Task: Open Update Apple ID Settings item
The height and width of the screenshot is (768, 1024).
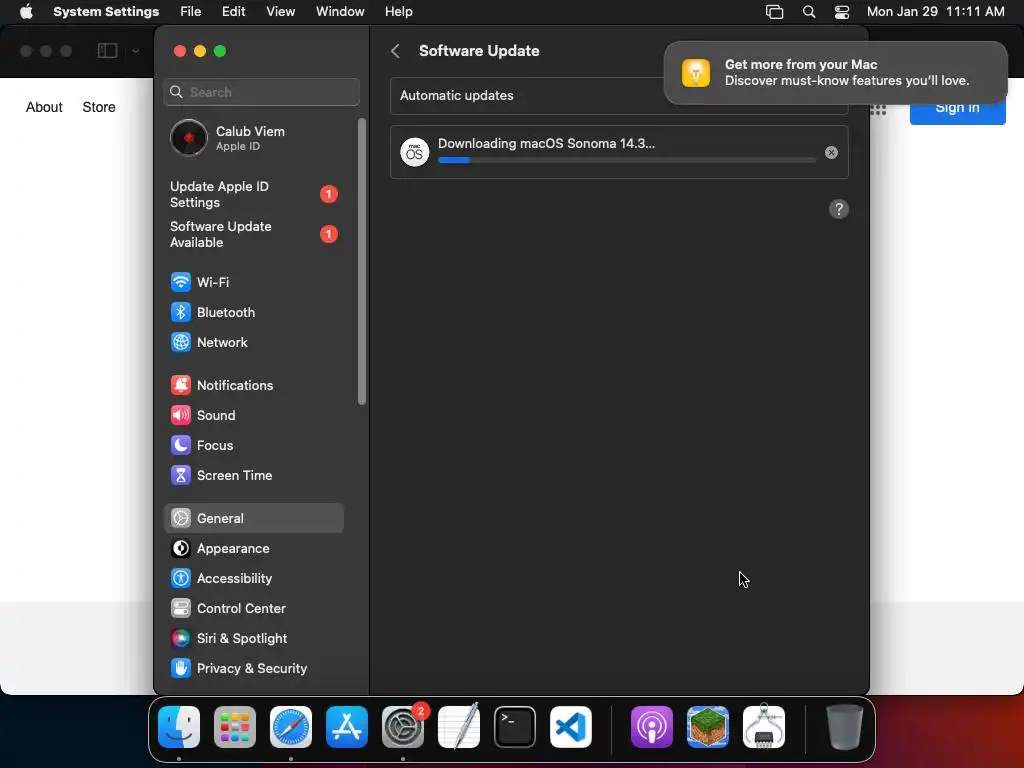Action: point(253,194)
